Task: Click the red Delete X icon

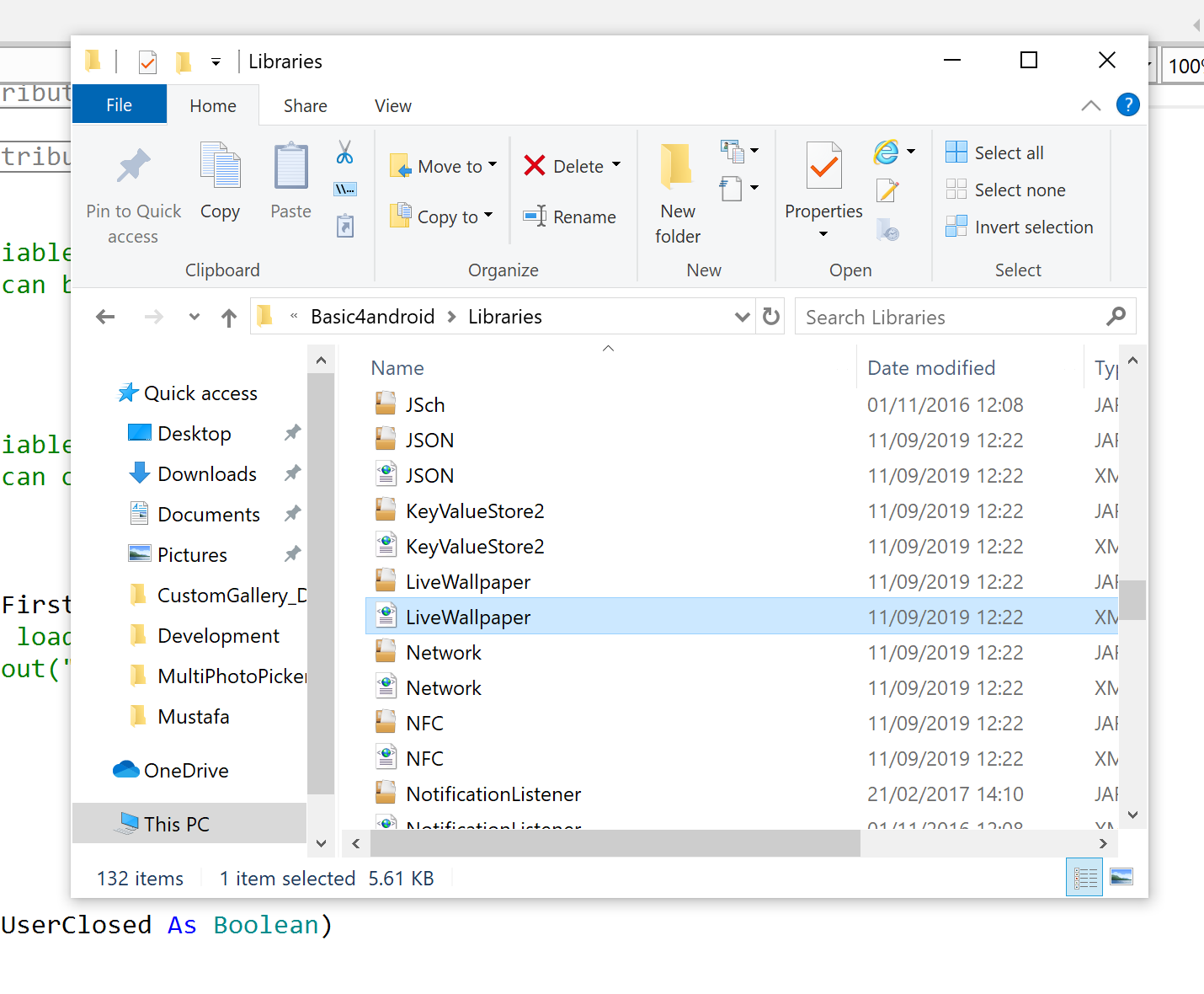Action: pos(535,166)
